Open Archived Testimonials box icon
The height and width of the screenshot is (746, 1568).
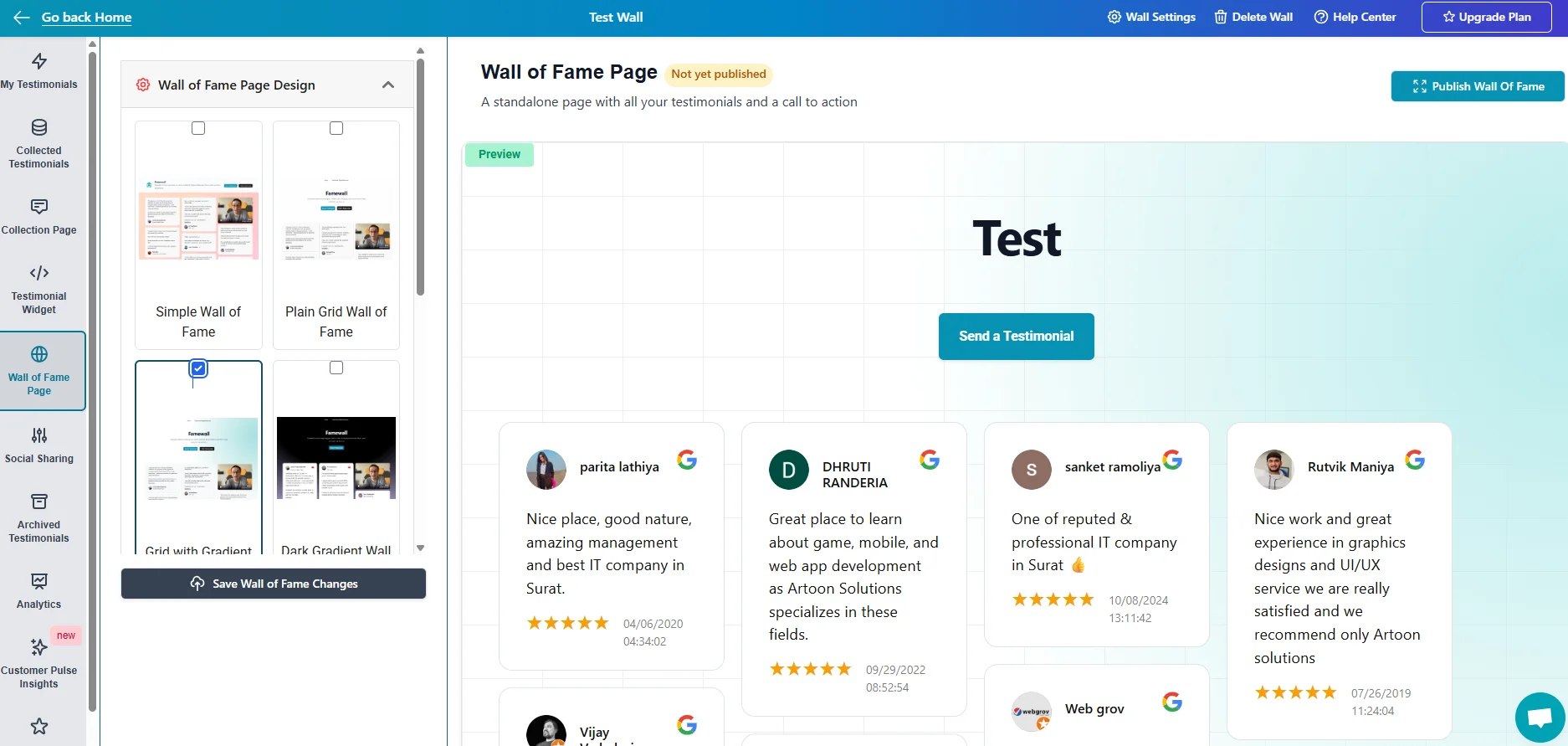[39, 502]
